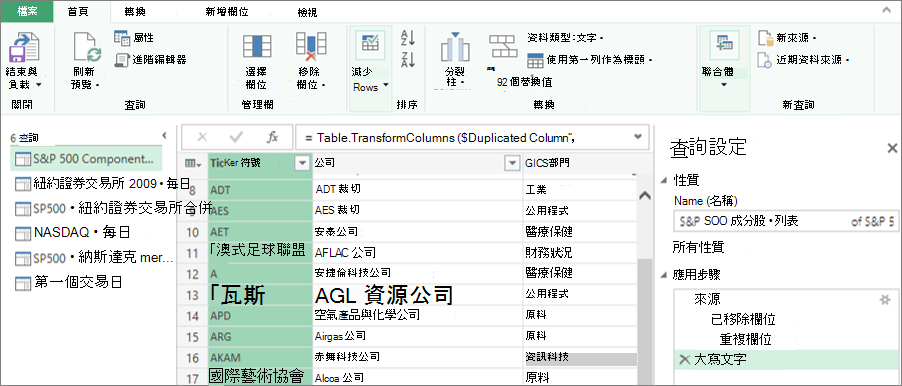Confirm formula with checkmark icon
This screenshot has height=386, width=902.
click(x=236, y=137)
